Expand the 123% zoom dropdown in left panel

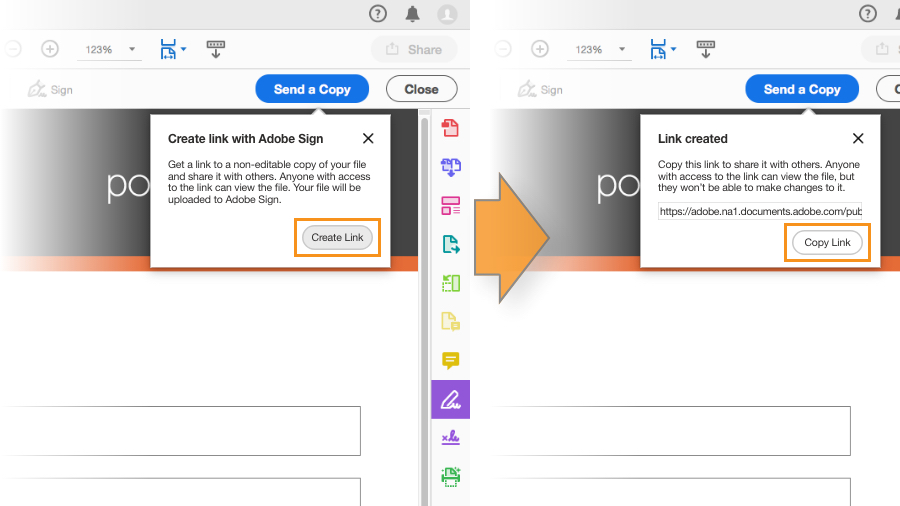[x=132, y=49]
